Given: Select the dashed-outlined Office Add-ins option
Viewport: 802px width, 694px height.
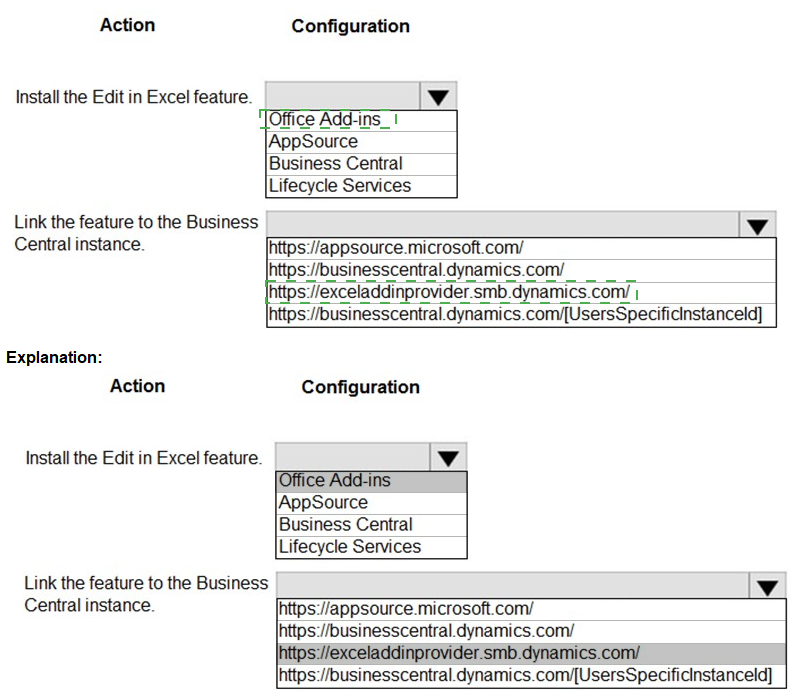Looking at the screenshot, I should [x=326, y=120].
